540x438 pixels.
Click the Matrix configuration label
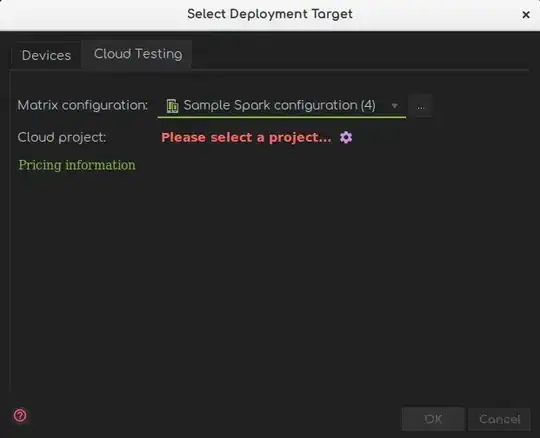coord(83,105)
